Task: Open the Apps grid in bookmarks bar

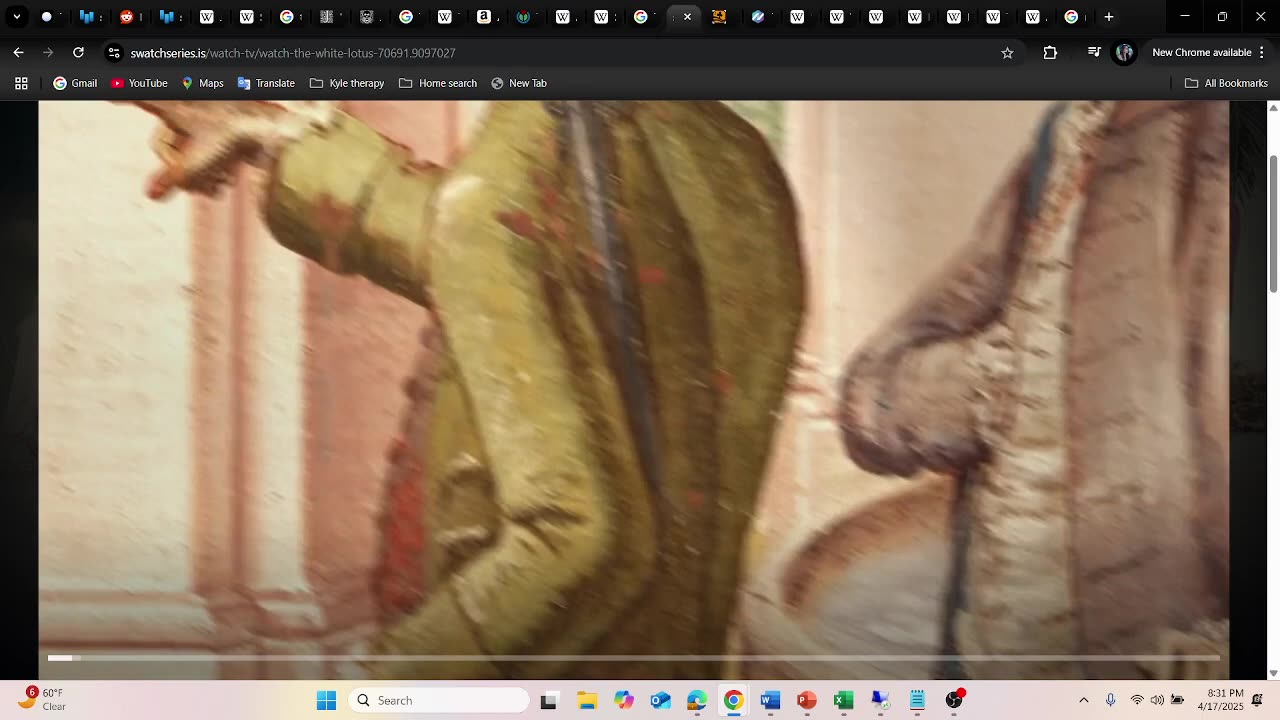Action: click(x=21, y=83)
